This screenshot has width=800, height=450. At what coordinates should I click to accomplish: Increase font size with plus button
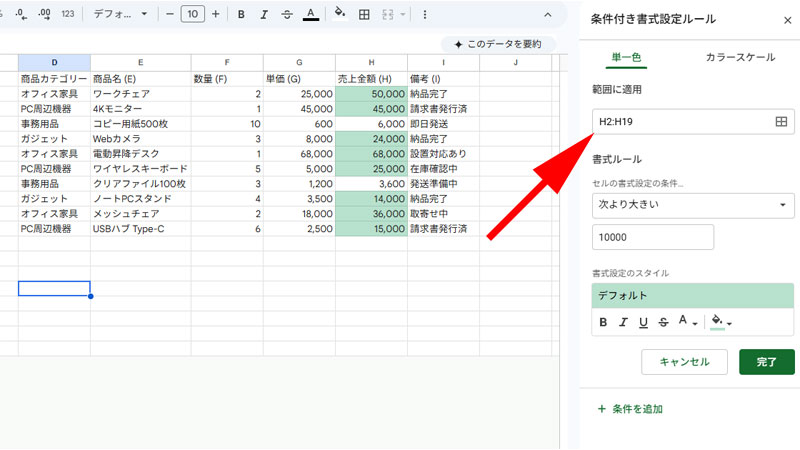pos(216,14)
